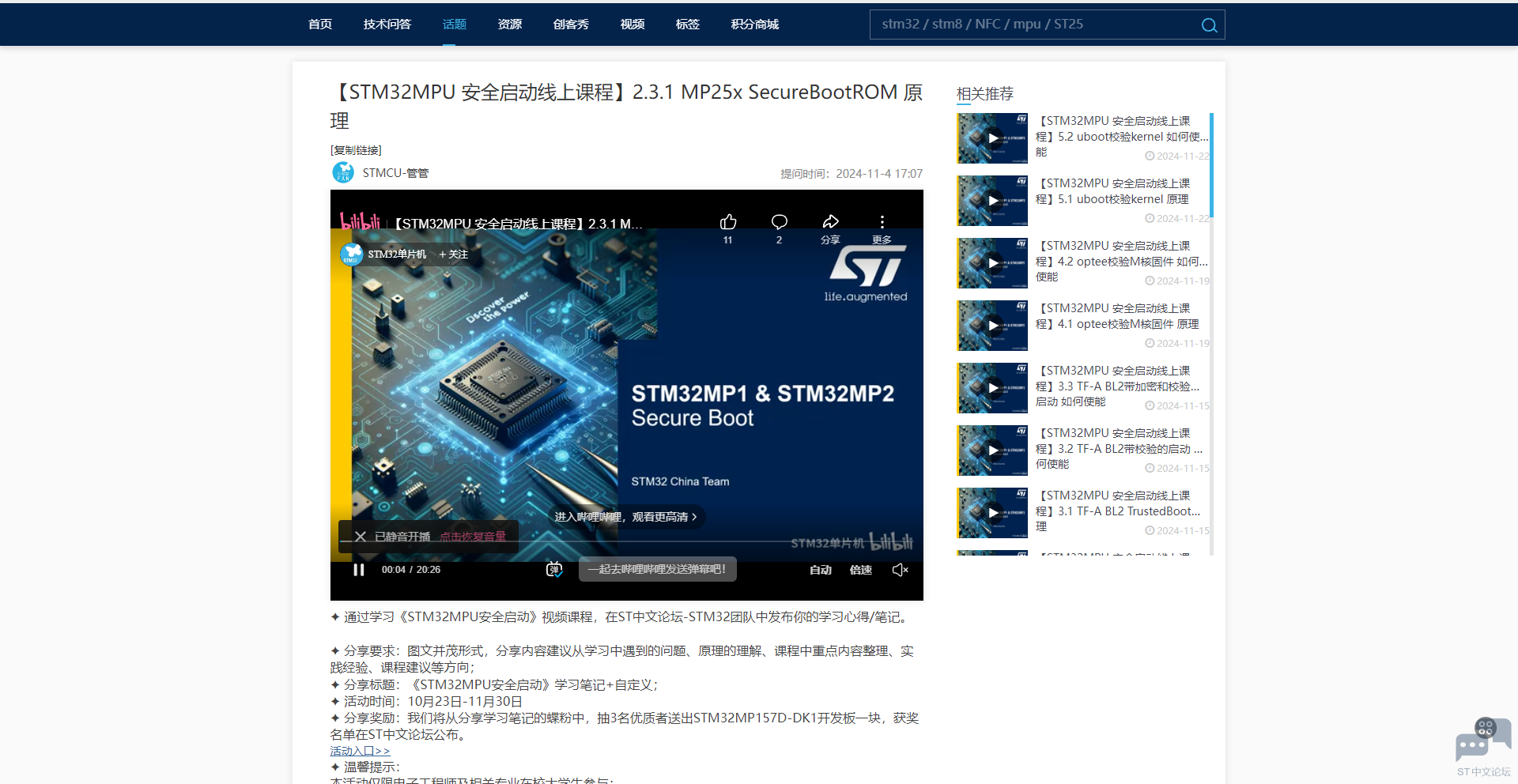Open the 标签 navigation item
Screen dimensions: 1518x784
688,24
